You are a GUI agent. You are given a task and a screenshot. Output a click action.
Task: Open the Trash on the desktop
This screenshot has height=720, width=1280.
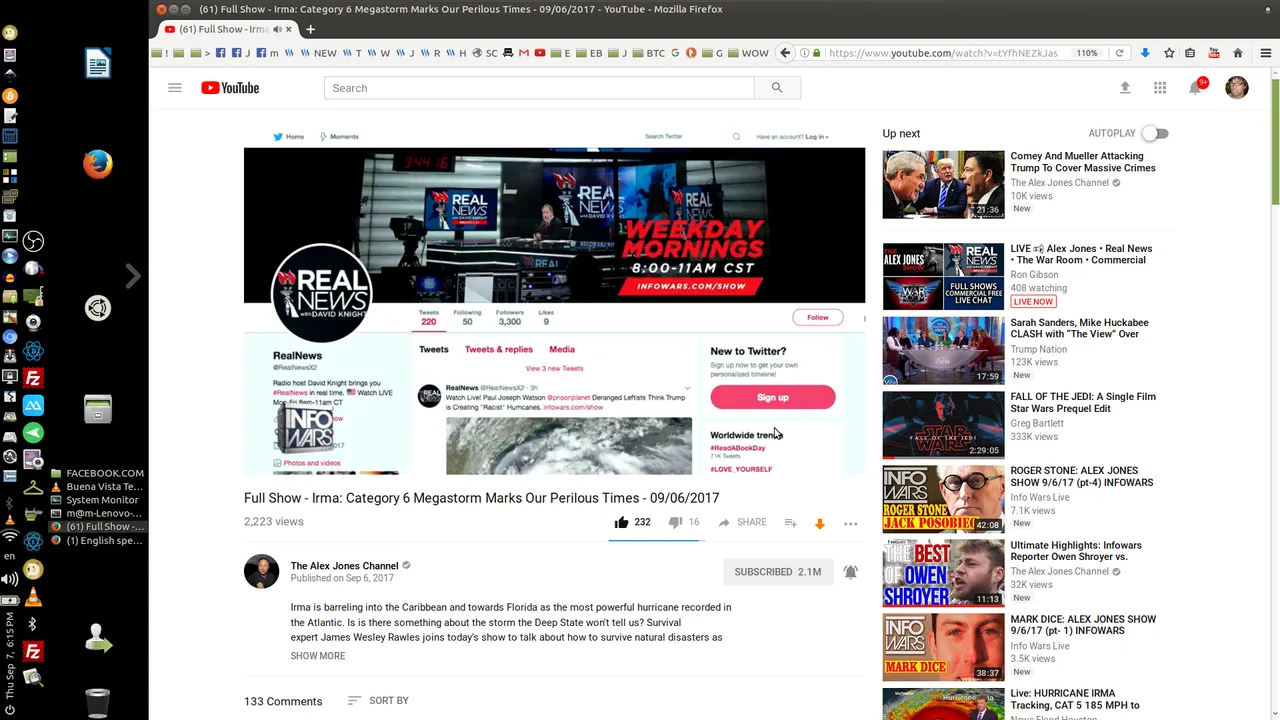pos(98,703)
